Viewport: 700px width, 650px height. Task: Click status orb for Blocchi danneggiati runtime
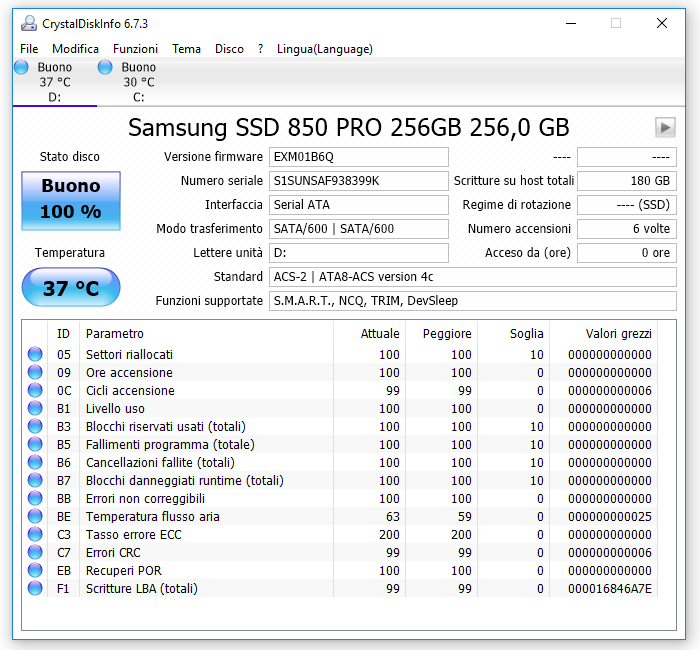point(35,480)
